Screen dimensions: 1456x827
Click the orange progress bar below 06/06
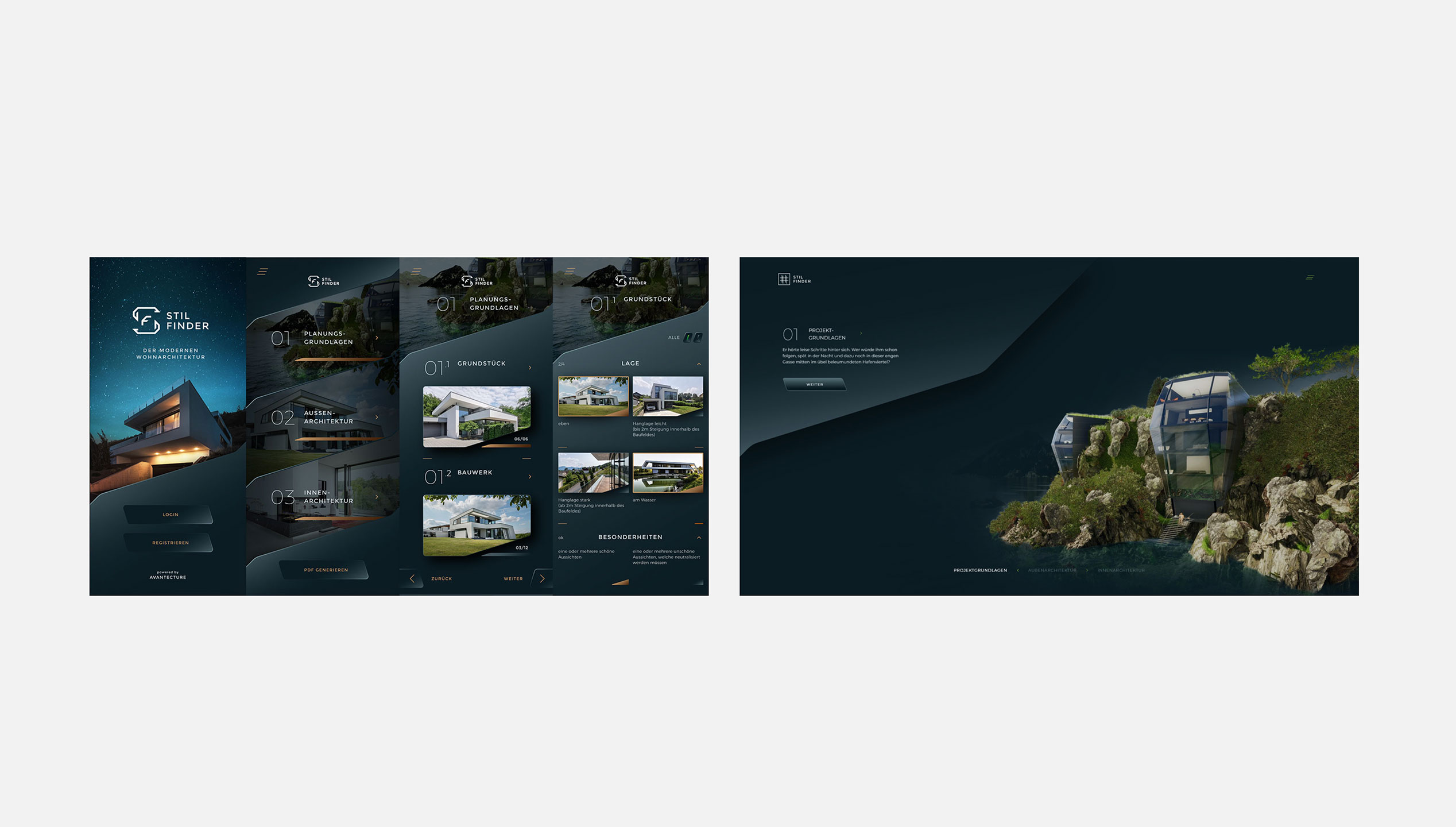[505, 446]
